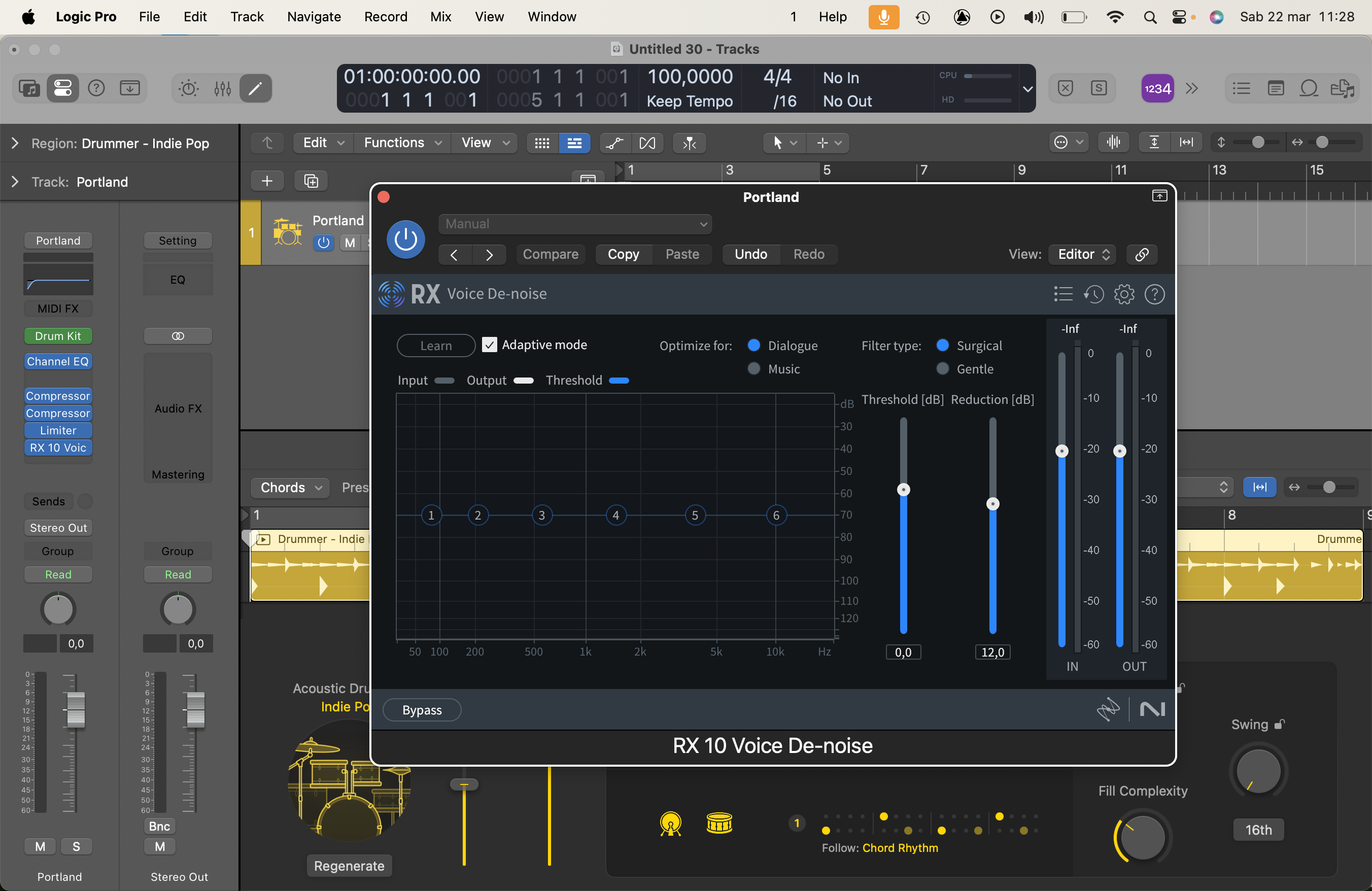1372x891 pixels.
Task: Open RX preset list icon
Action: tap(1063, 294)
